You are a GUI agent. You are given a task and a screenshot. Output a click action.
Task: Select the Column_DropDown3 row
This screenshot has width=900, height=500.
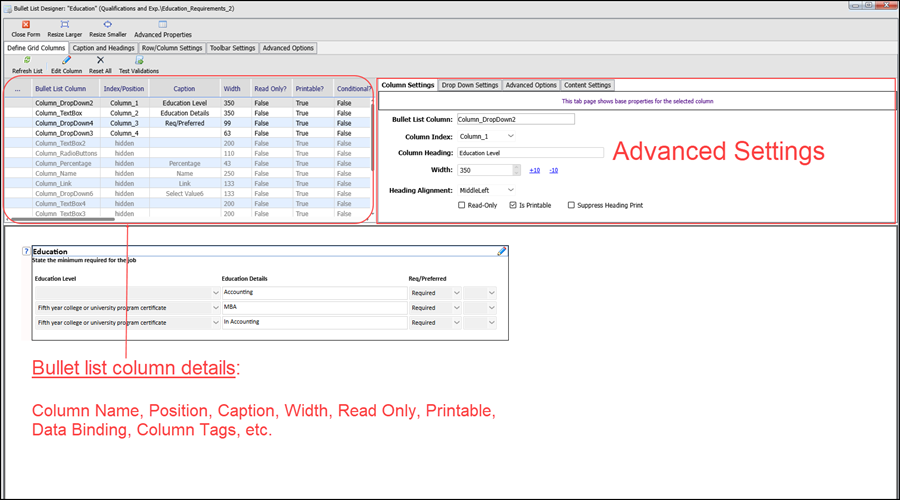click(188, 133)
